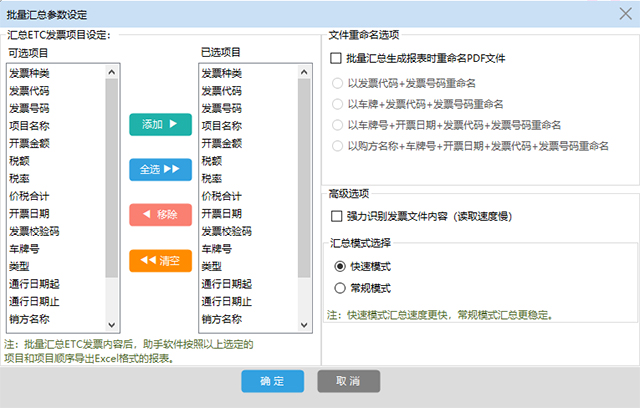Choose 以车牌+发票代码+发票号码重命名 option
Image resolution: width=640 pixels, height=408 pixels.
[x=338, y=103]
